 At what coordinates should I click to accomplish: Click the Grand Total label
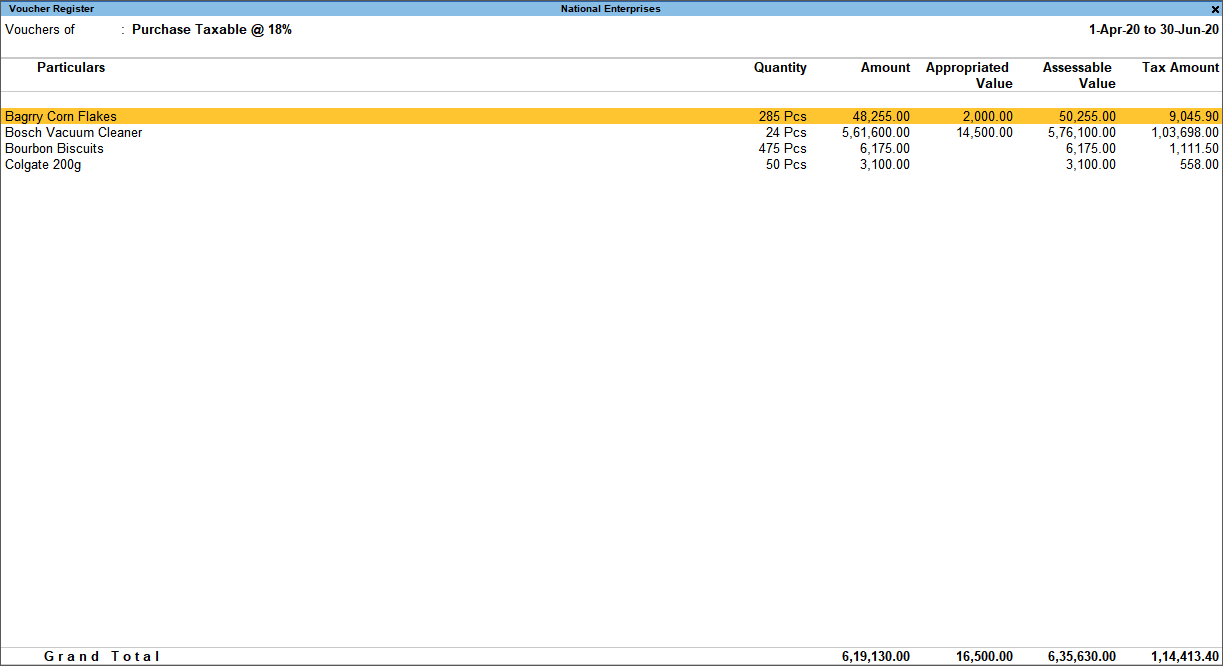coord(102,656)
